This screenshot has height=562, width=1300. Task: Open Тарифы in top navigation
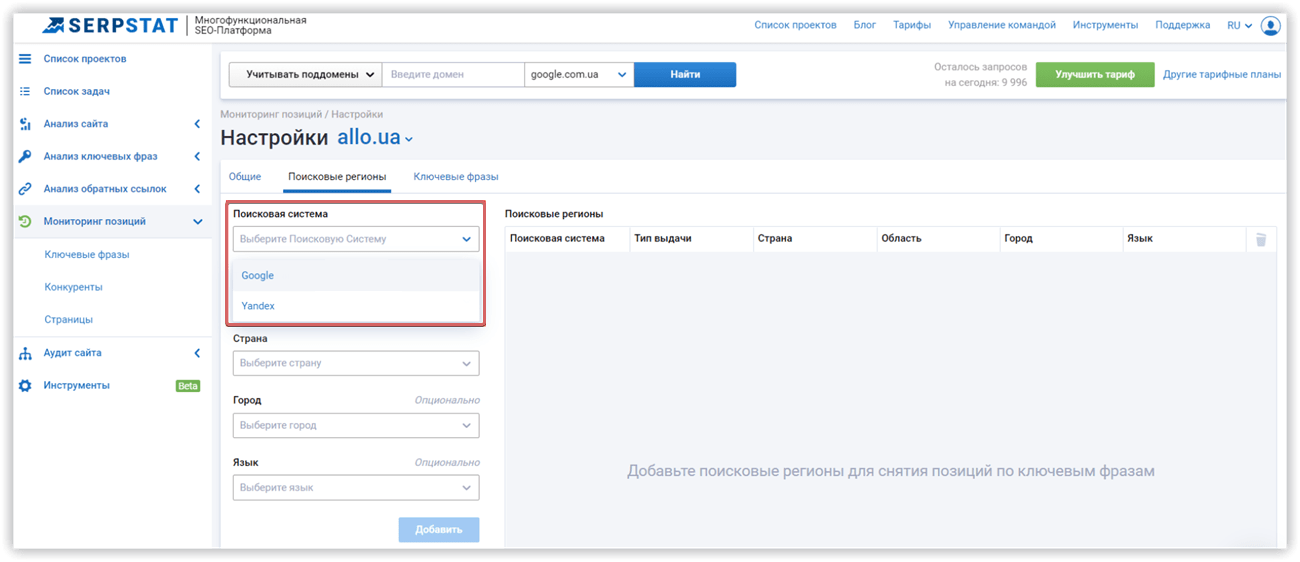tap(912, 26)
